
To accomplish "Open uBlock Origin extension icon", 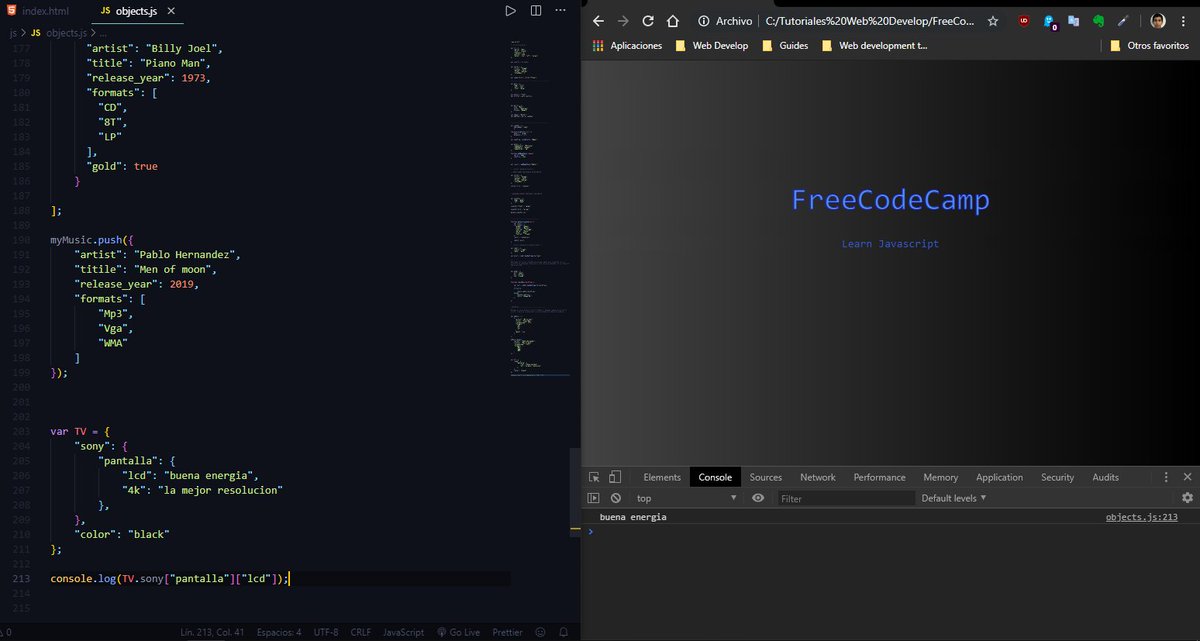I will (x=1024, y=20).
